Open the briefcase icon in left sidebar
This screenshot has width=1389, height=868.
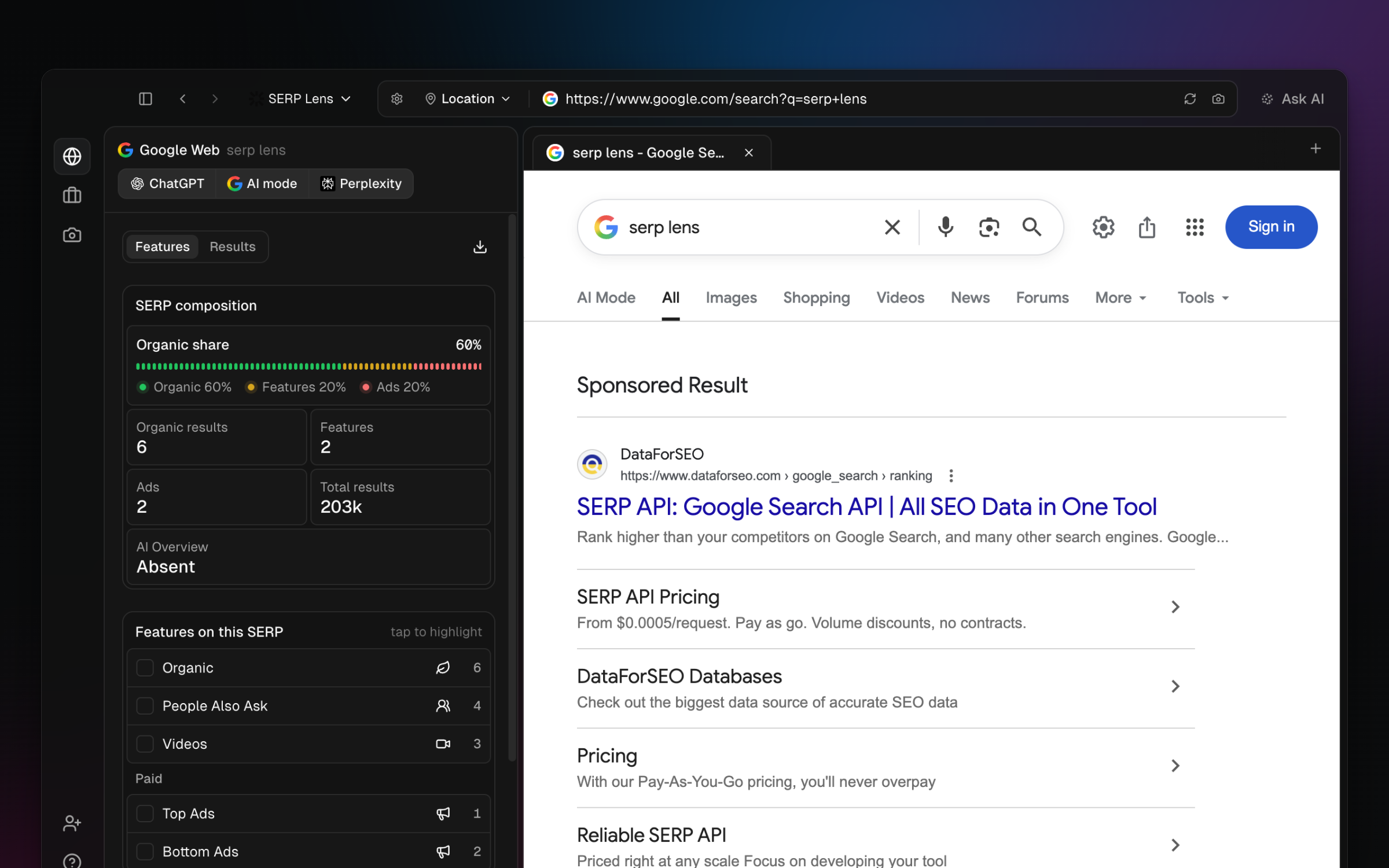tap(72, 196)
